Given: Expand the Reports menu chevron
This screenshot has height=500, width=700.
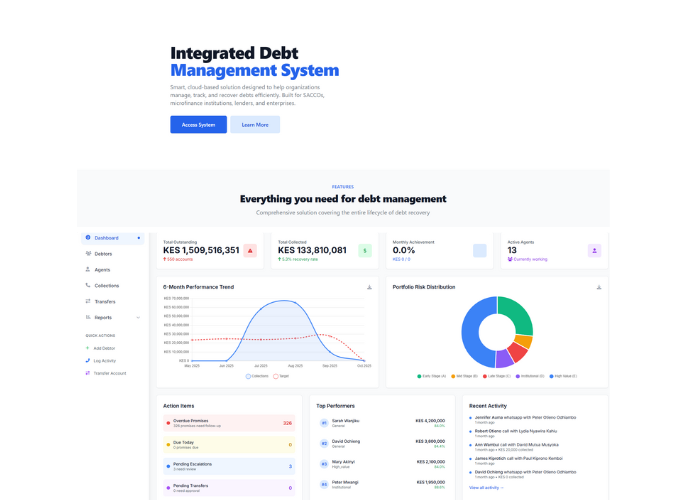Looking at the screenshot, I should coord(138,317).
